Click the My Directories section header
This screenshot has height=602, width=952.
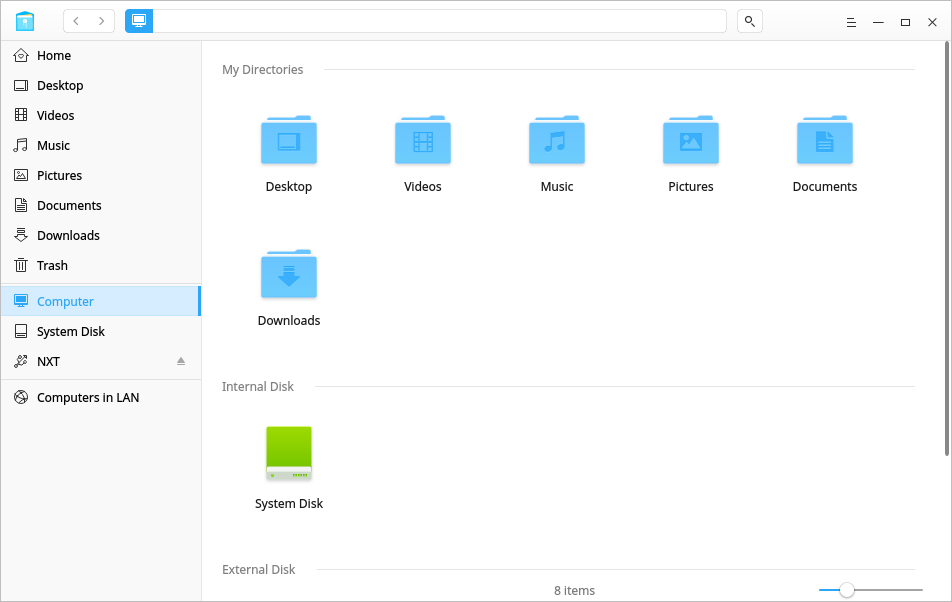tap(263, 70)
